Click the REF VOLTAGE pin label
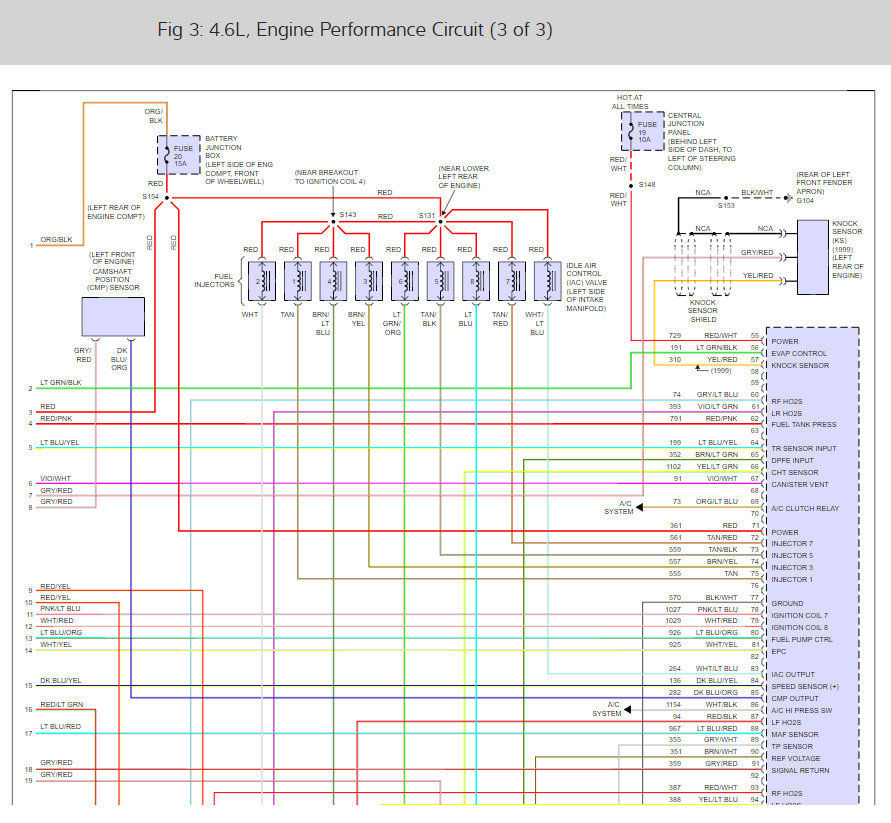 click(x=796, y=758)
